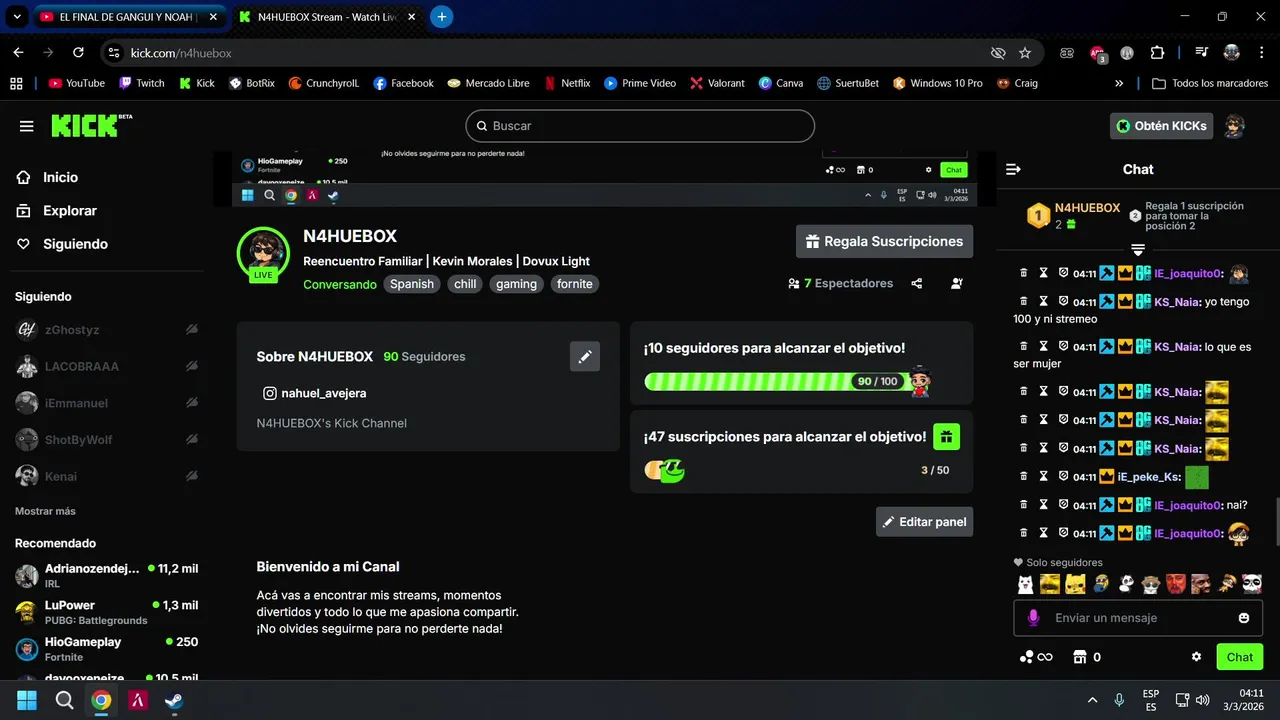Screen dimensions: 1280x720
Task: Click the green gift icon on subscriptions goal
Action: [x=946, y=437]
